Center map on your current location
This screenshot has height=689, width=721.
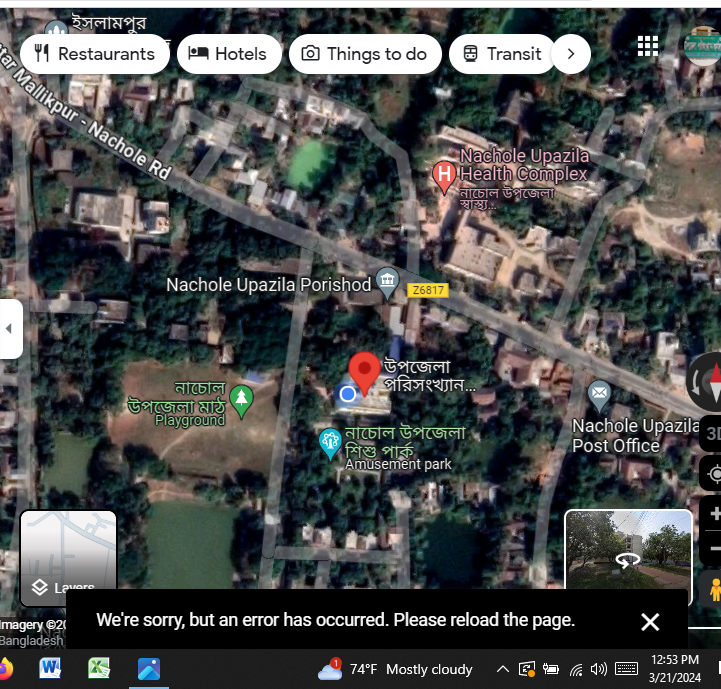tap(713, 474)
